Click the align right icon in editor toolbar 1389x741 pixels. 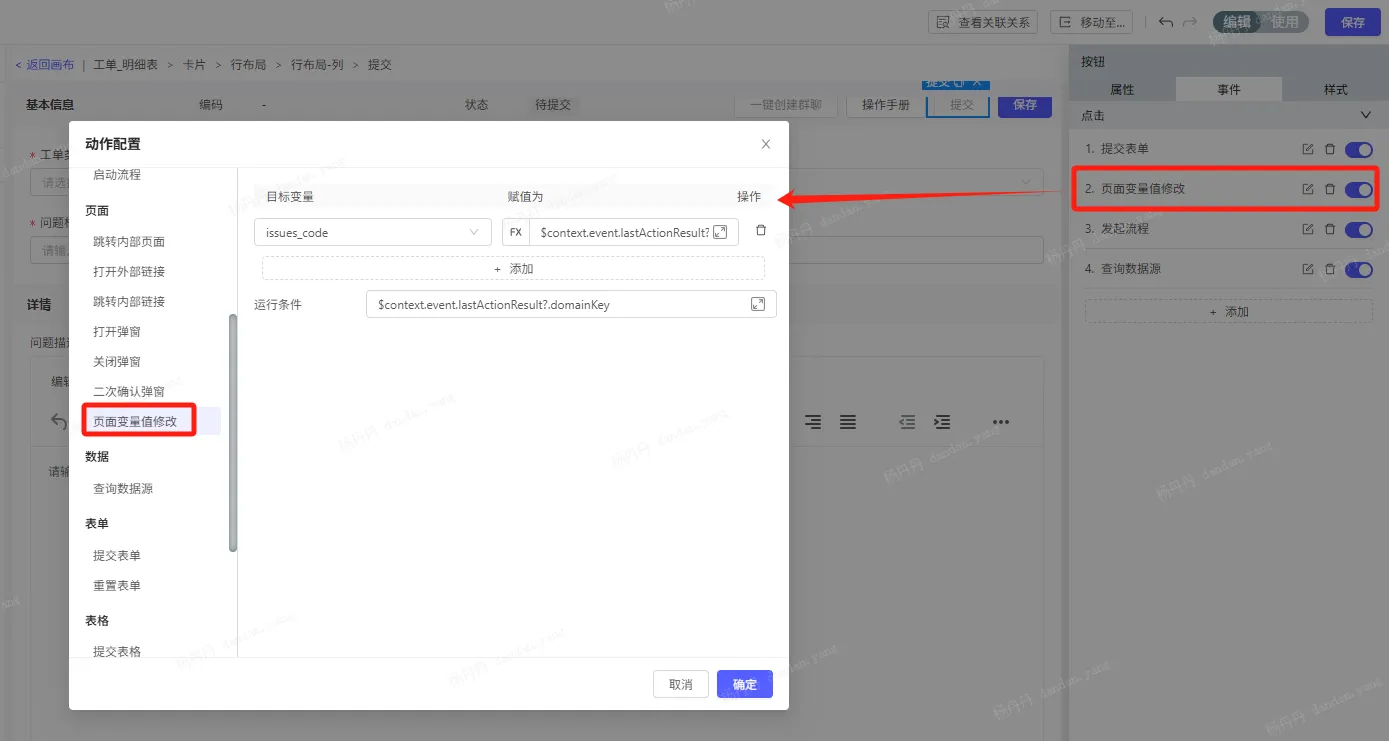(813, 422)
